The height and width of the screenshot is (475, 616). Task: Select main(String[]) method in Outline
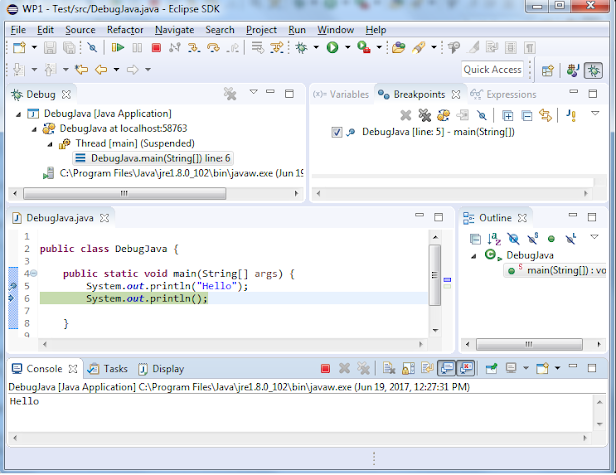click(556, 271)
